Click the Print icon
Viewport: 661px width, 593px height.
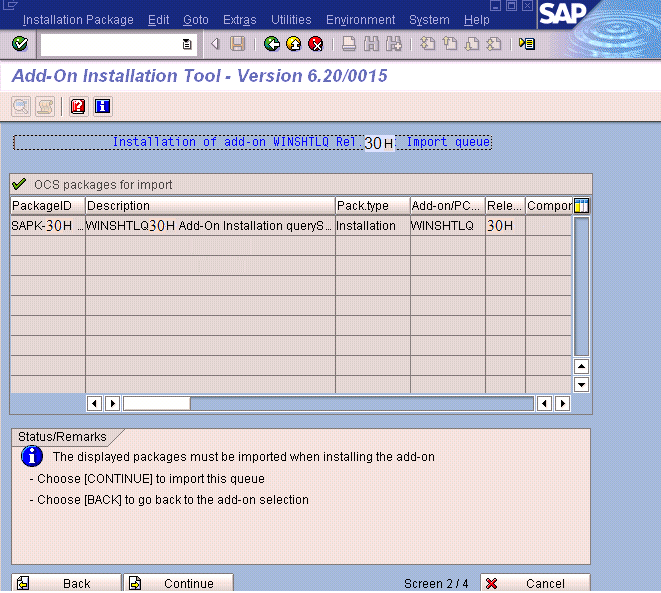point(349,44)
